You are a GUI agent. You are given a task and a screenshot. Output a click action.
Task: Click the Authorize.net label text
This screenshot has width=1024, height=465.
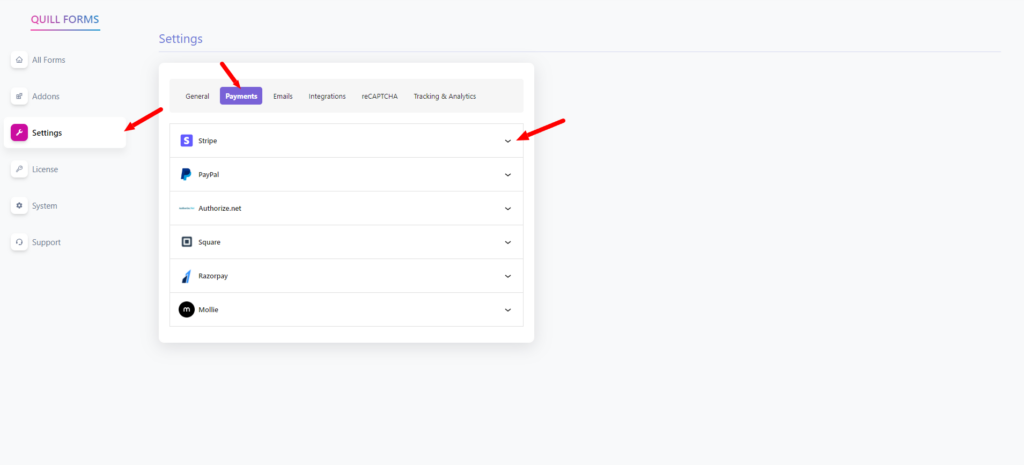click(x=220, y=208)
